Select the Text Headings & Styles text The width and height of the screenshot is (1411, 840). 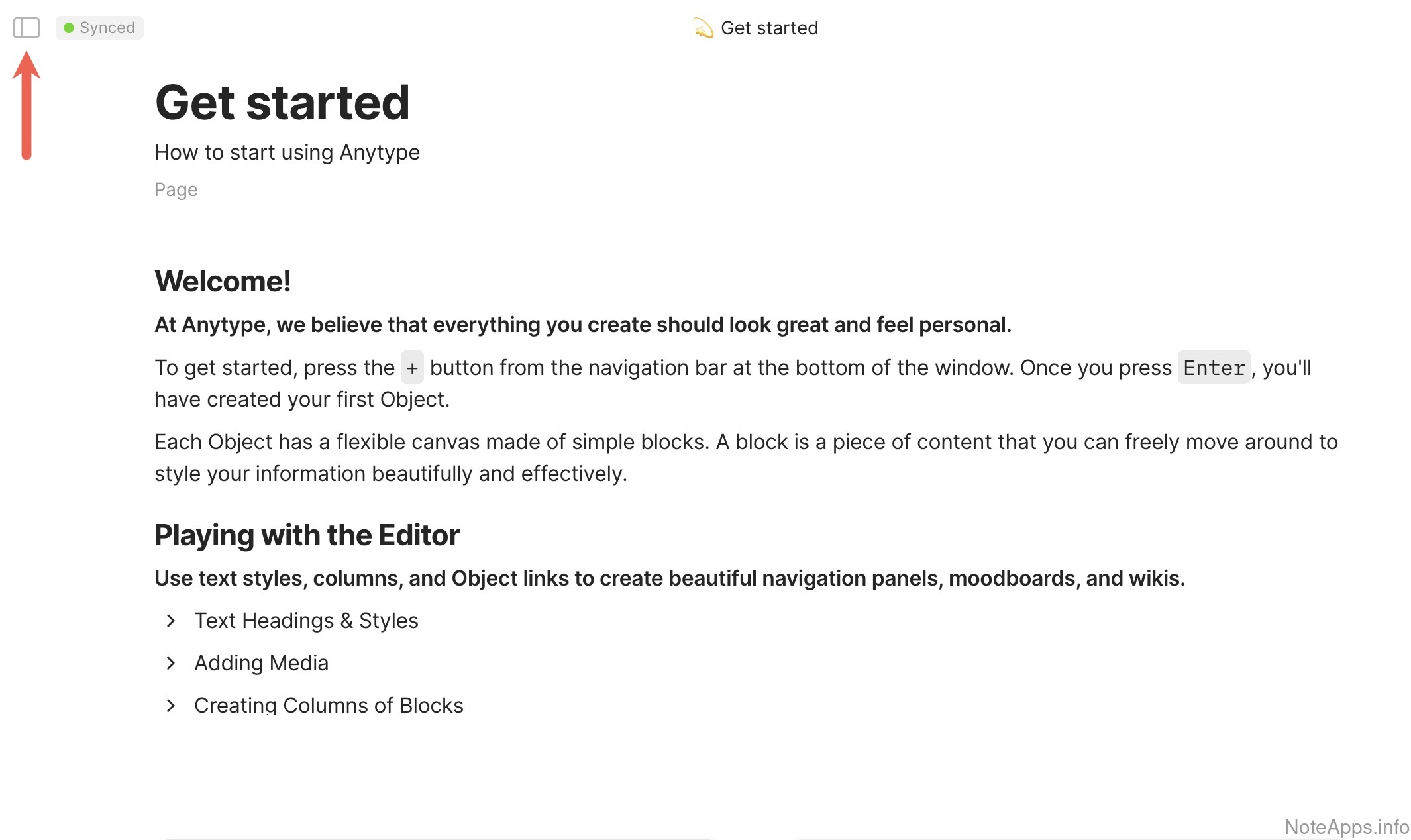[x=306, y=621]
